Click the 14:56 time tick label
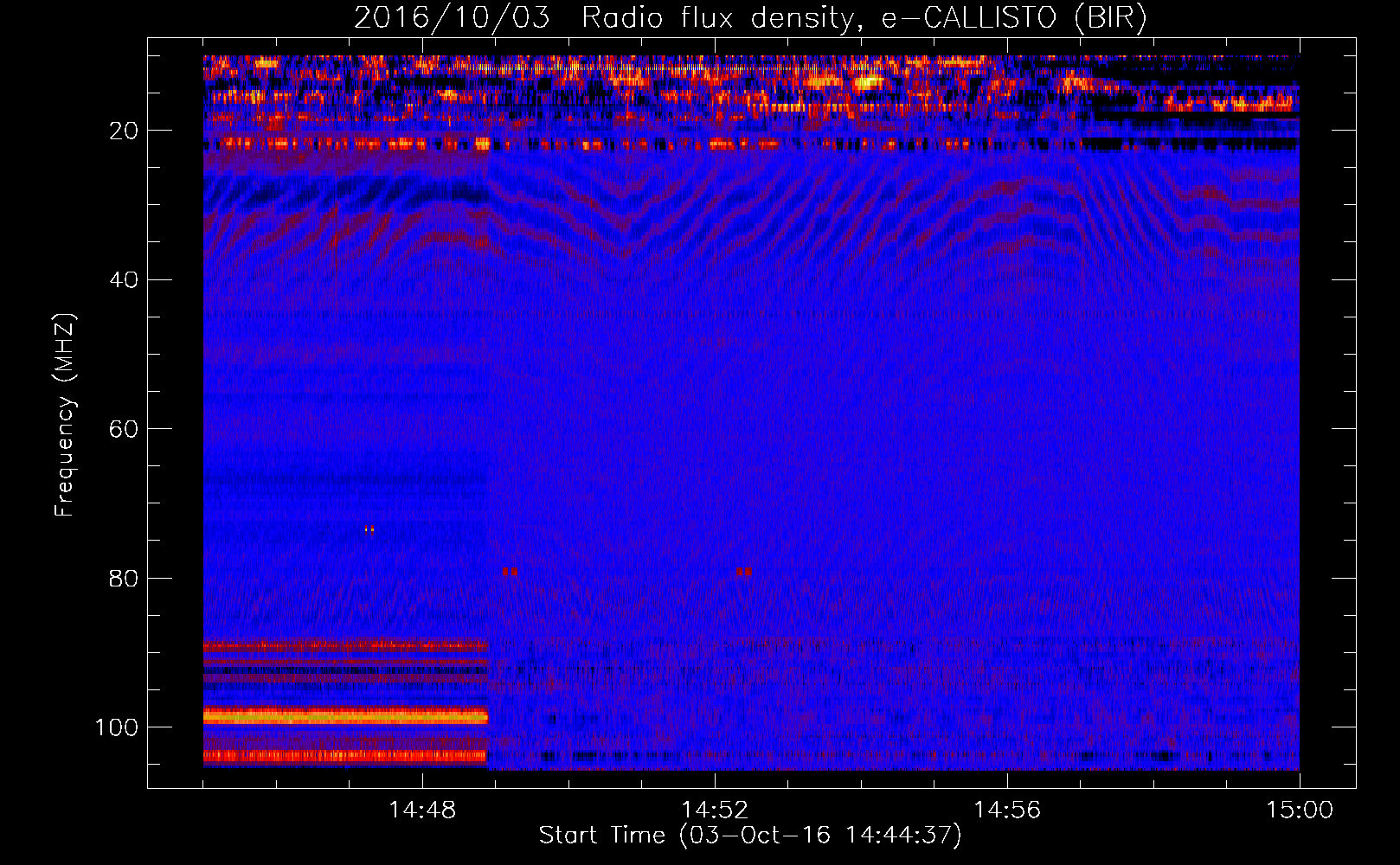The width and height of the screenshot is (1400, 865). click(1007, 811)
